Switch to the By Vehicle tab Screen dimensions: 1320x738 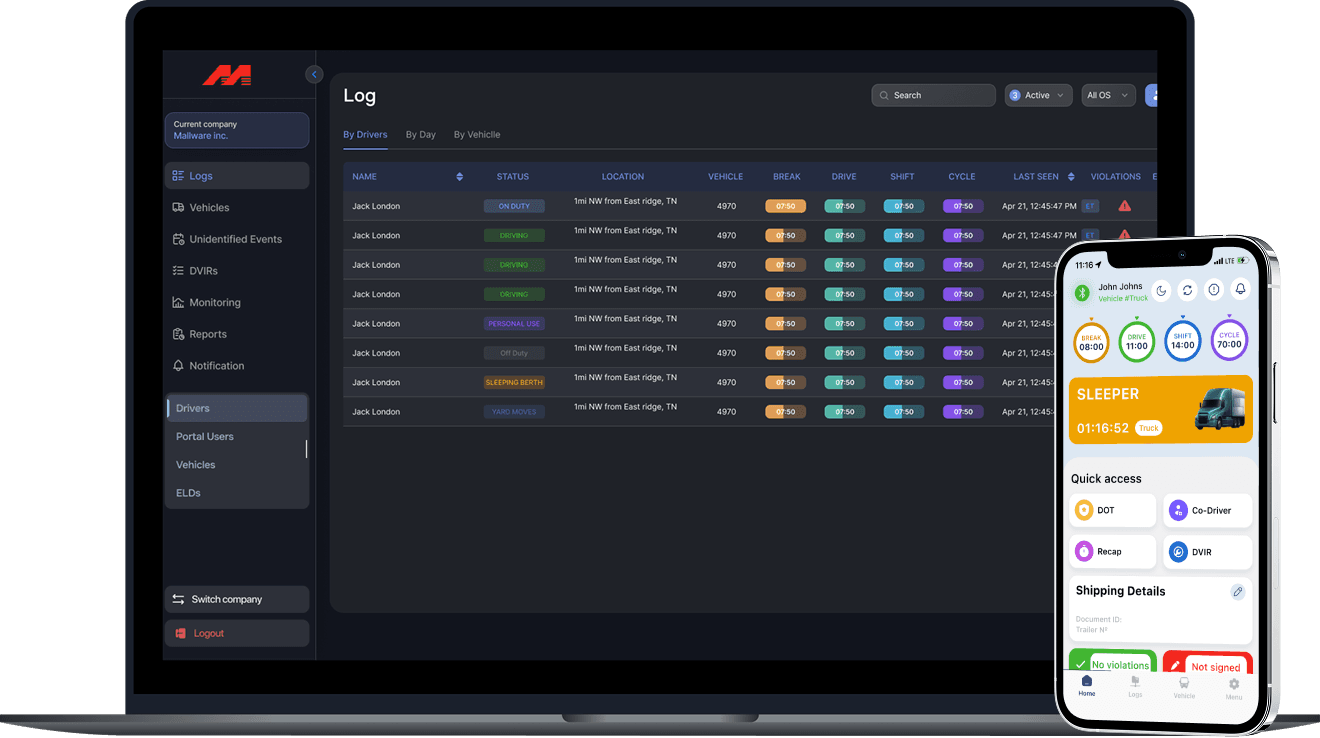click(x=477, y=135)
